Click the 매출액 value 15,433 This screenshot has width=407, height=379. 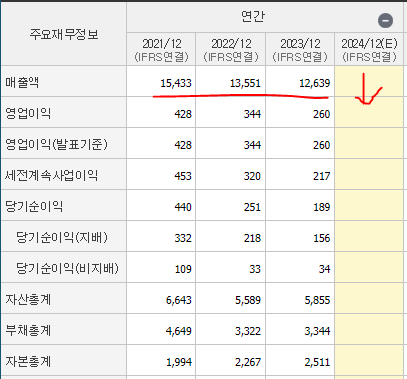176,83
